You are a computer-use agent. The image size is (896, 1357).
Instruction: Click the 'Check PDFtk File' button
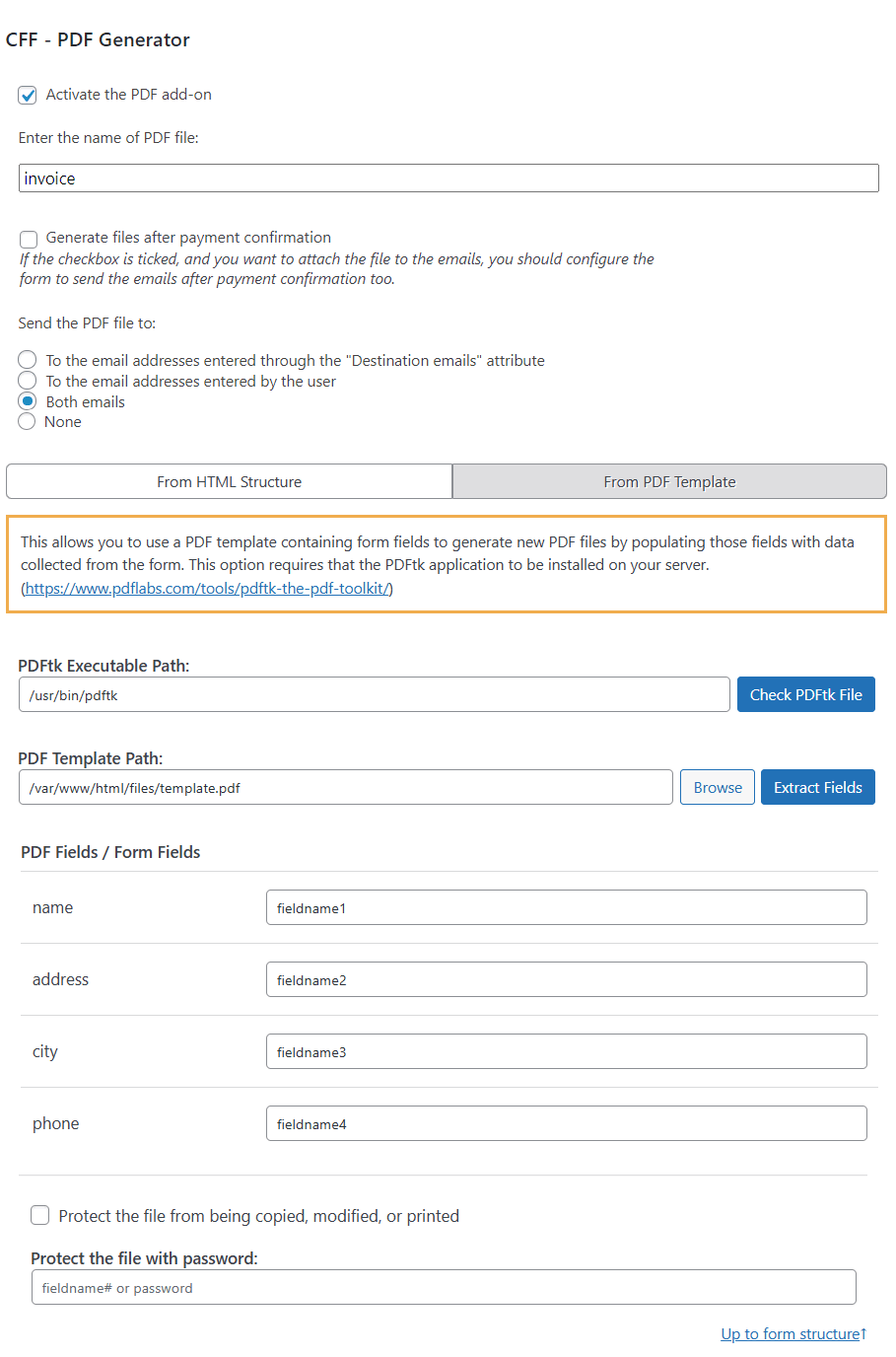[805, 693]
